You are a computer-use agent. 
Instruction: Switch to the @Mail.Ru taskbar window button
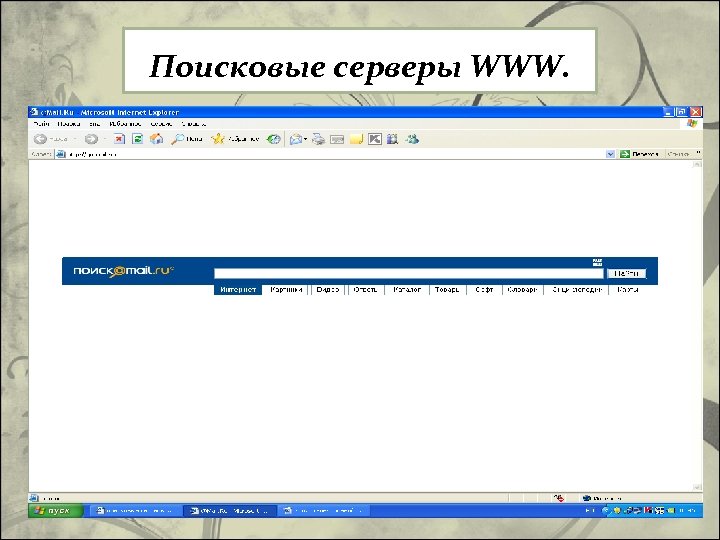pos(230,511)
